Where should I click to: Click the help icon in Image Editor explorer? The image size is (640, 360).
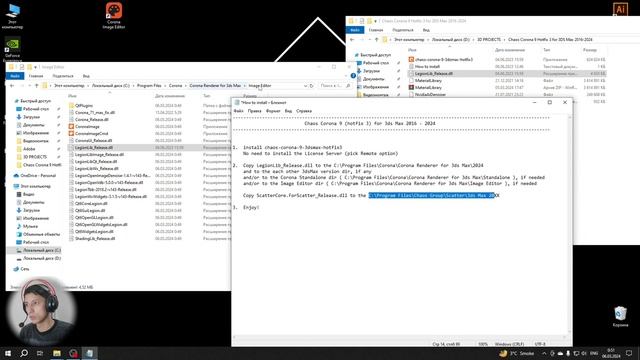[x=353, y=76]
